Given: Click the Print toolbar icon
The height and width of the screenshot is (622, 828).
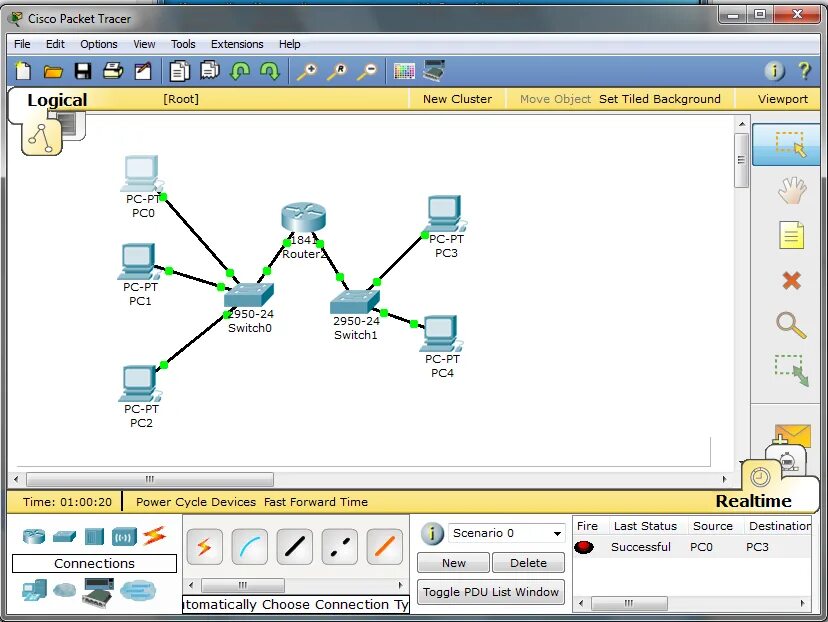Looking at the screenshot, I should pyautogui.click(x=113, y=71).
